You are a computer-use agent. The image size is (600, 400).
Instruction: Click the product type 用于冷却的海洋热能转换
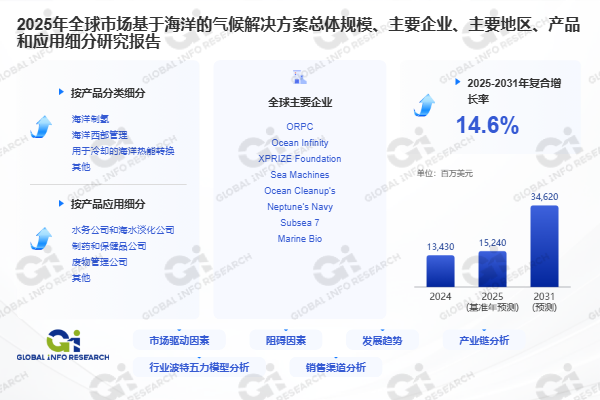[123, 151]
